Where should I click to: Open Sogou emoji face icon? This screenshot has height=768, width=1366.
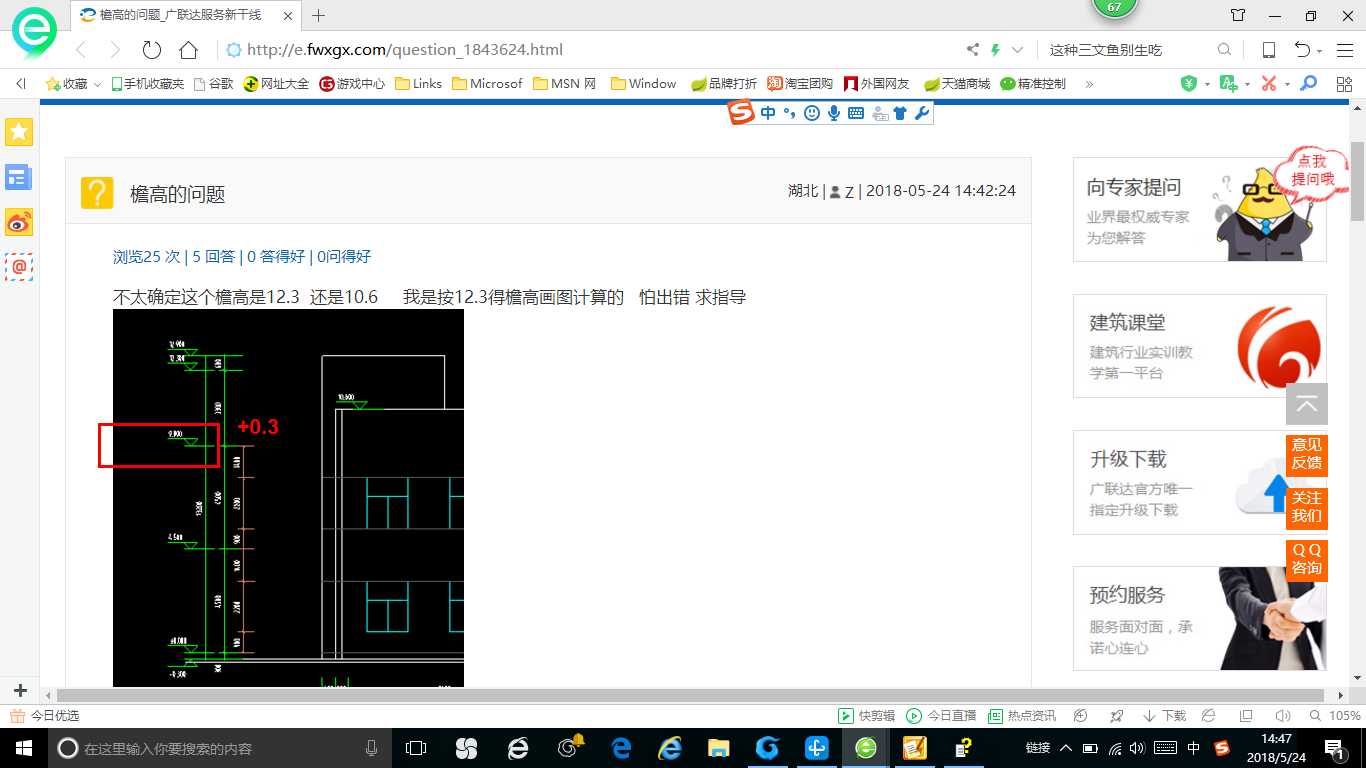click(x=811, y=113)
